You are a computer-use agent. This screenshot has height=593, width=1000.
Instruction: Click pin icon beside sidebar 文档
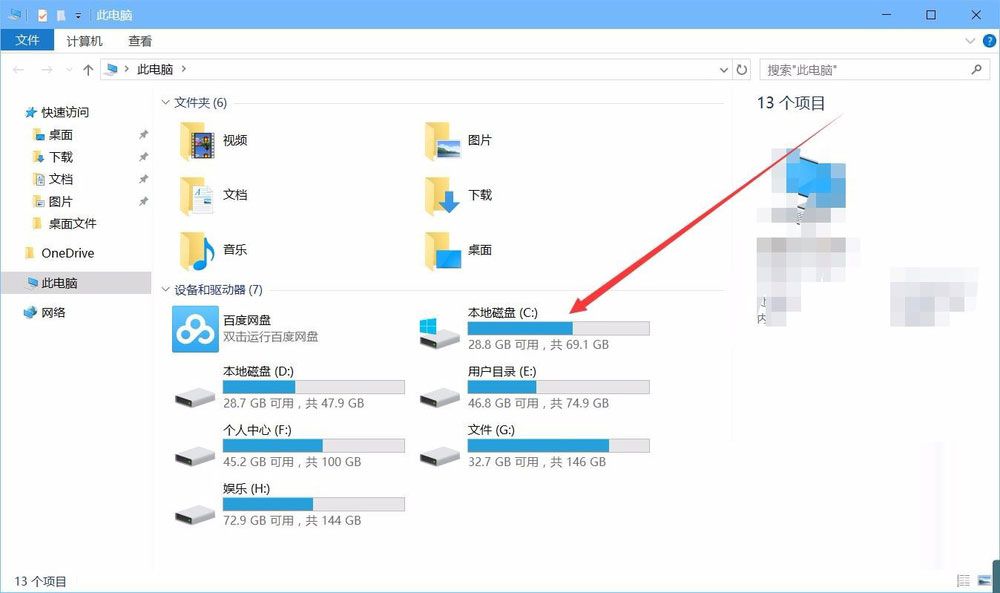click(143, 179)
